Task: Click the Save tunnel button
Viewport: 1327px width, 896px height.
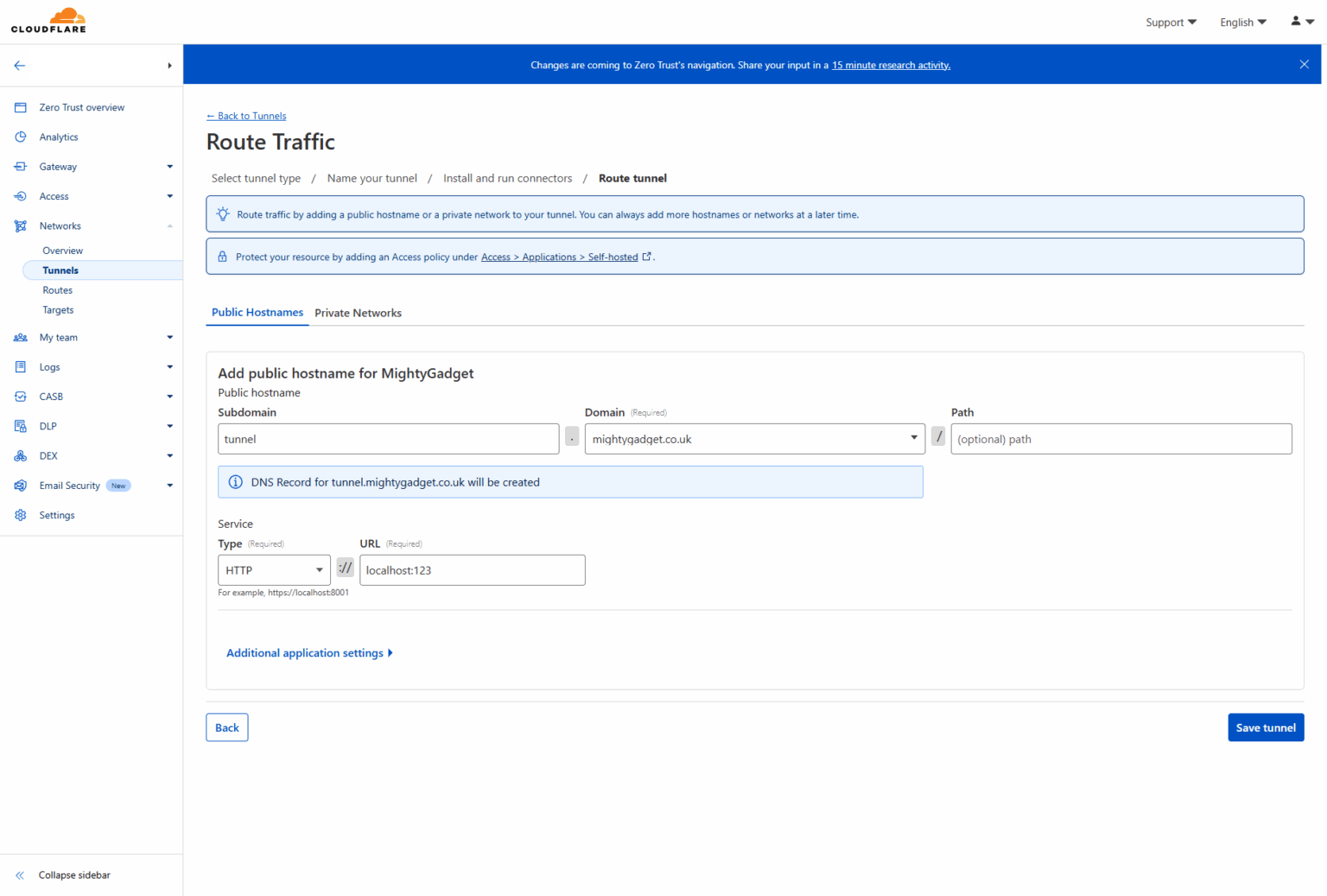Action: click(x=1266, y=727)
